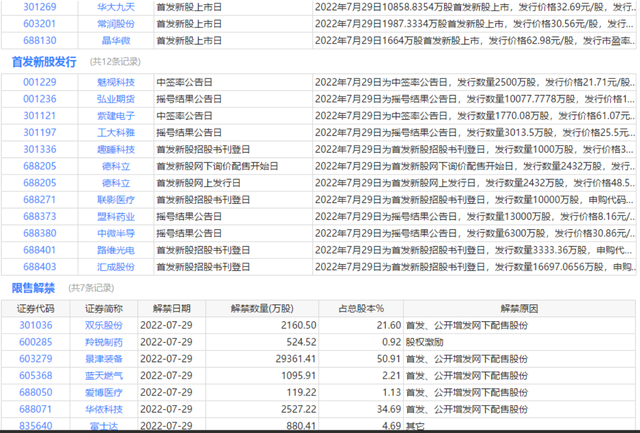Click stock code 835640
640x433 pixels.
point(36,426)
